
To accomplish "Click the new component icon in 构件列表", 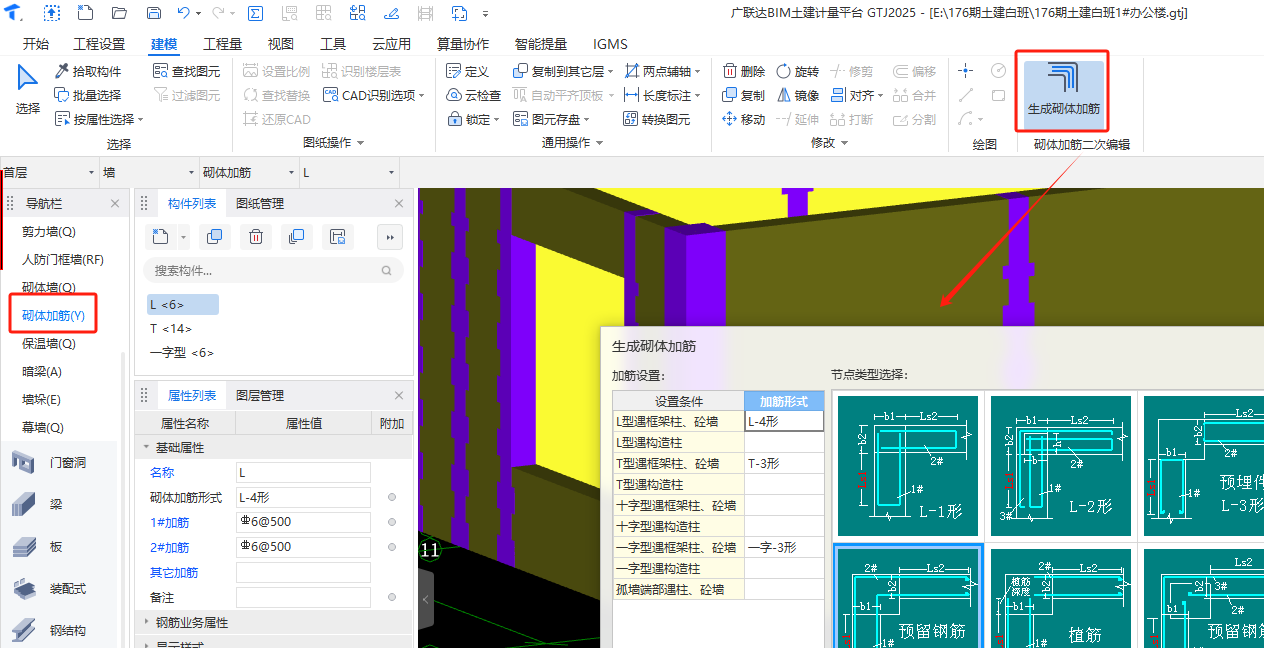I will [x=160, y=237].
